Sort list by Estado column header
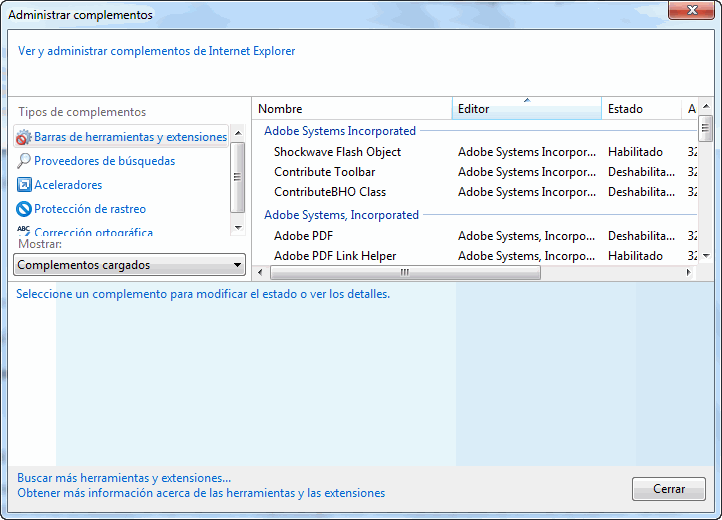722x520 pixels. [641, 109]
